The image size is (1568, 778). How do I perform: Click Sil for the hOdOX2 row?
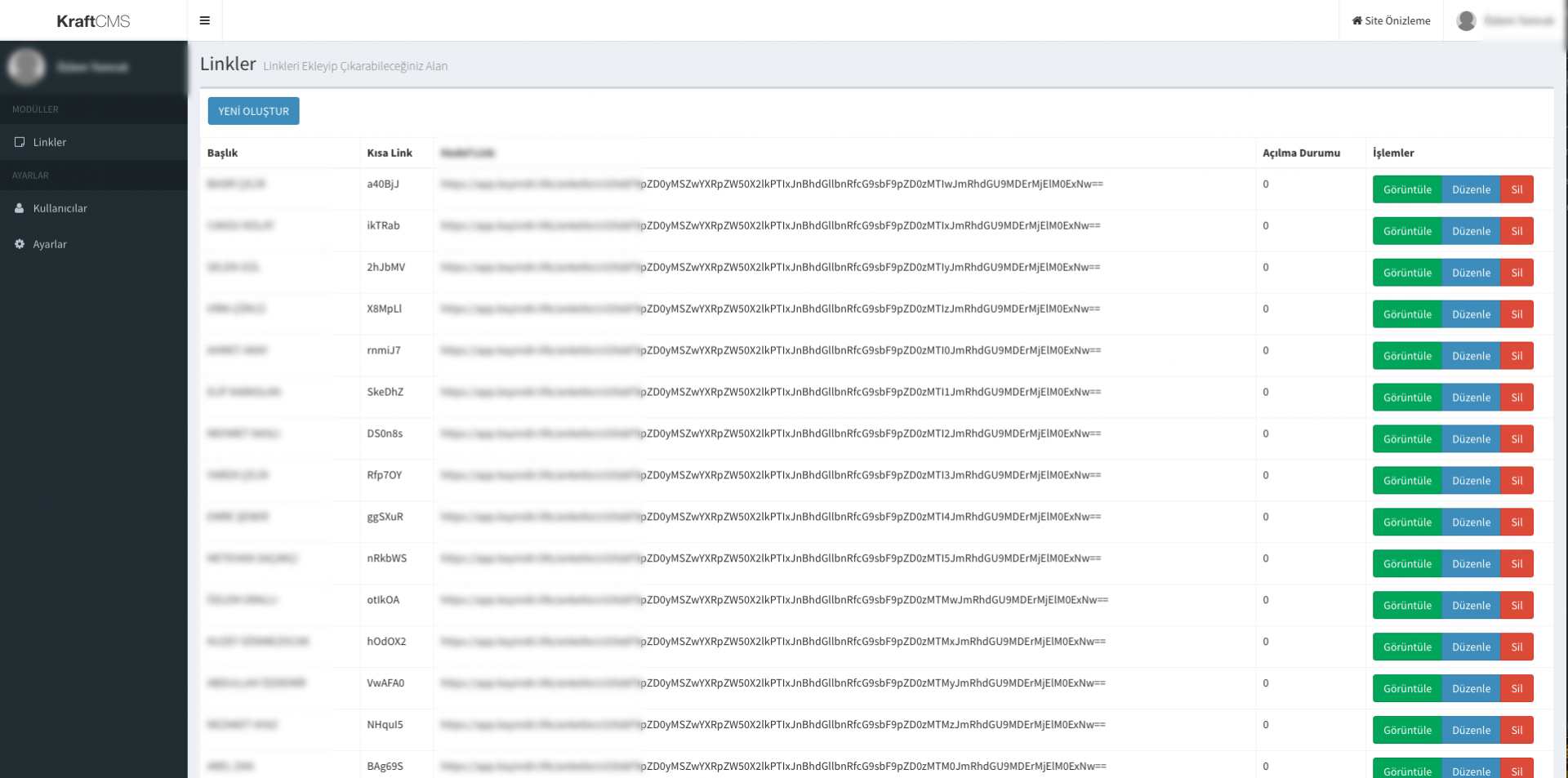pyautogui.click(x=1517, y=647)
